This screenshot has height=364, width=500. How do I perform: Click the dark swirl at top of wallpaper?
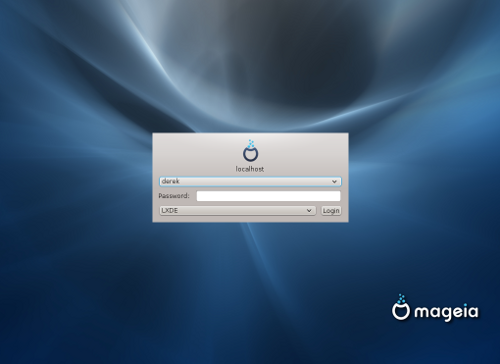coord(300,60)
